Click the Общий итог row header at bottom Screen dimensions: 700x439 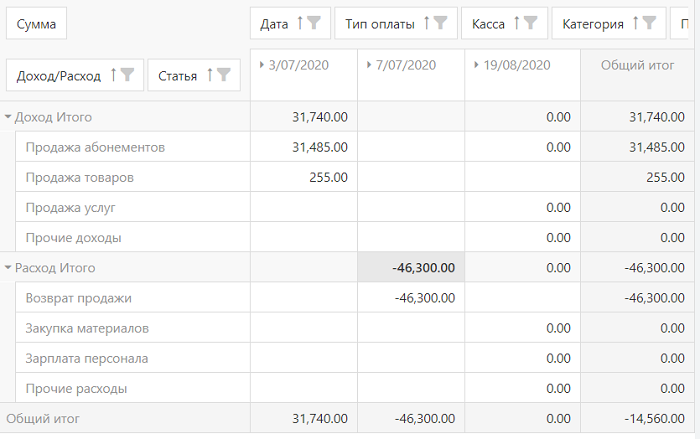pyautogui.click(x=125, y=418)
